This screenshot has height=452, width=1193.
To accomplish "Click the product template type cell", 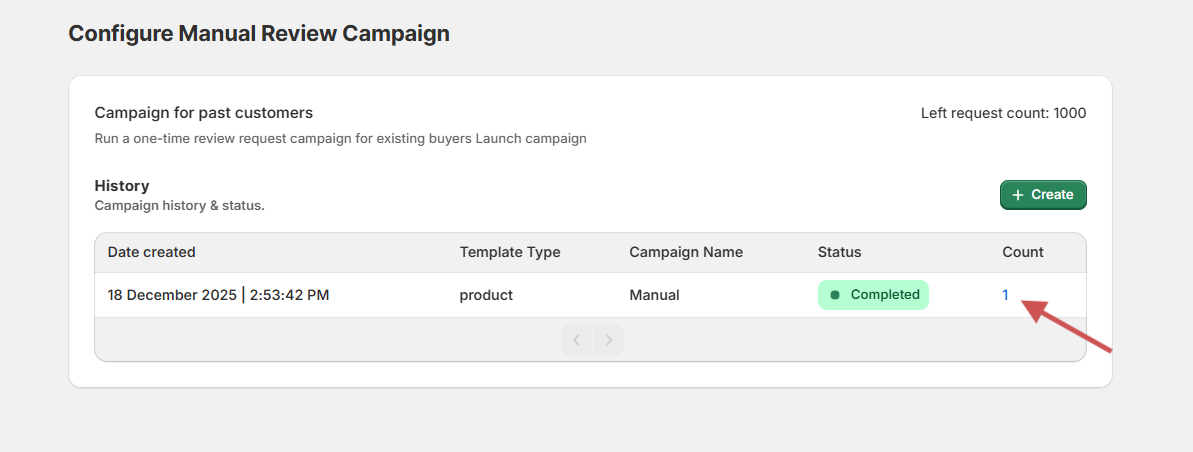I will pos(486,295).
